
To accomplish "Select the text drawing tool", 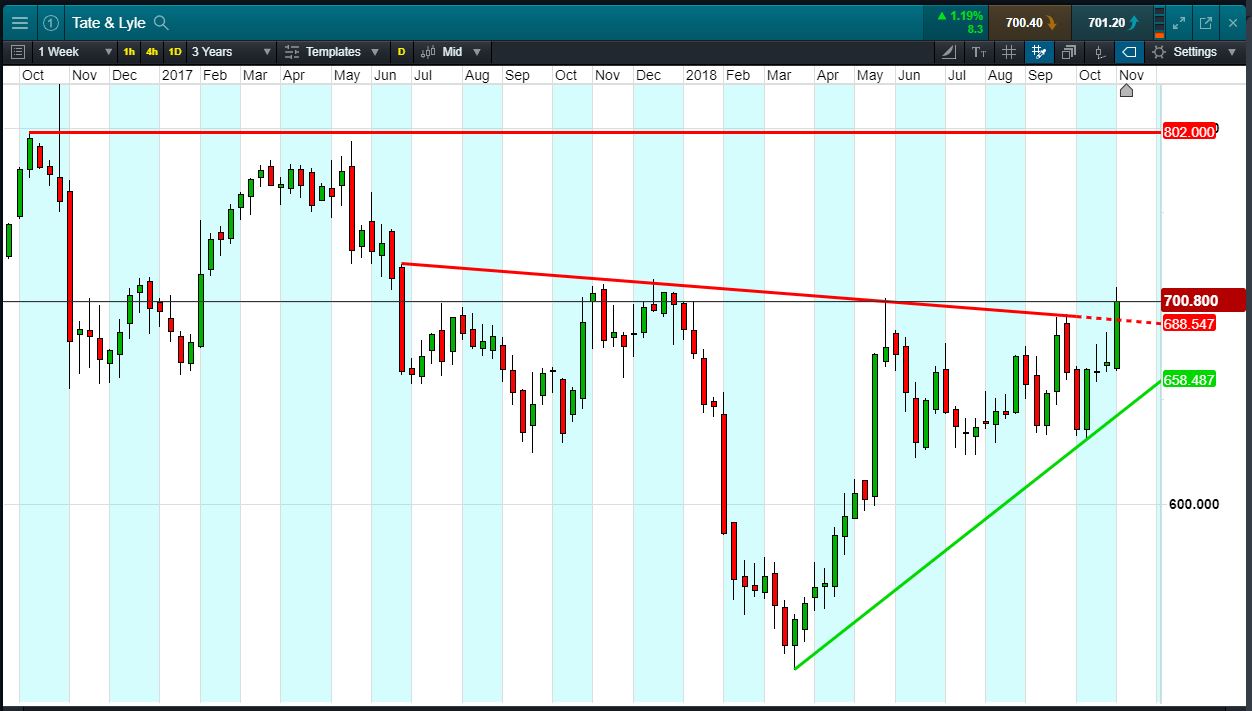I will (x=979, y=52).
